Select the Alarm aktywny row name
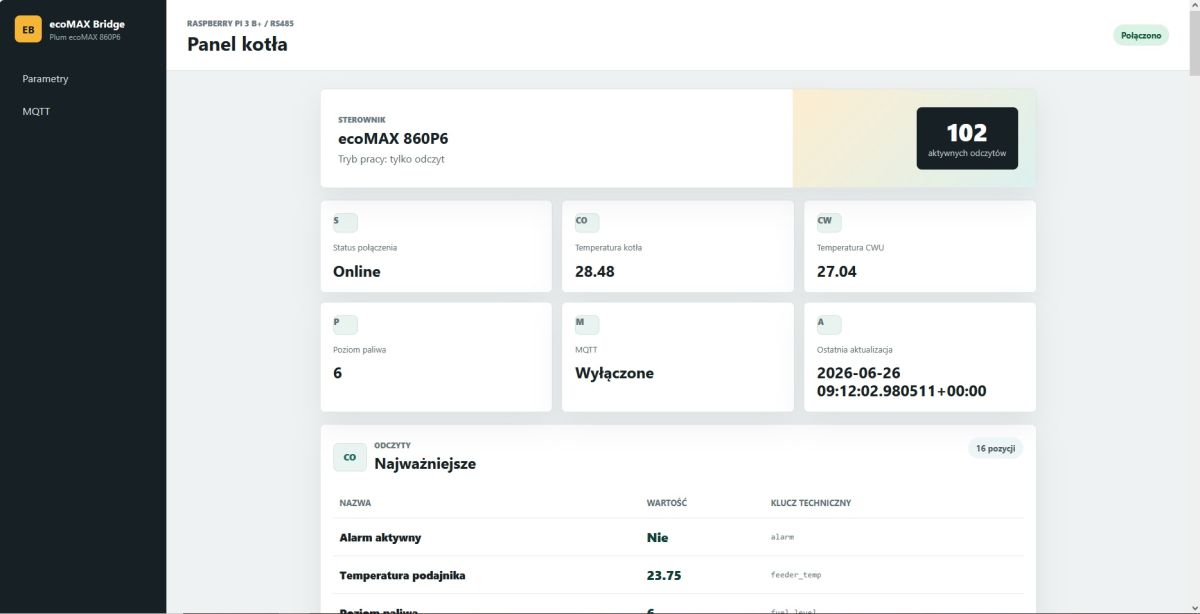 tap(380, 538)
